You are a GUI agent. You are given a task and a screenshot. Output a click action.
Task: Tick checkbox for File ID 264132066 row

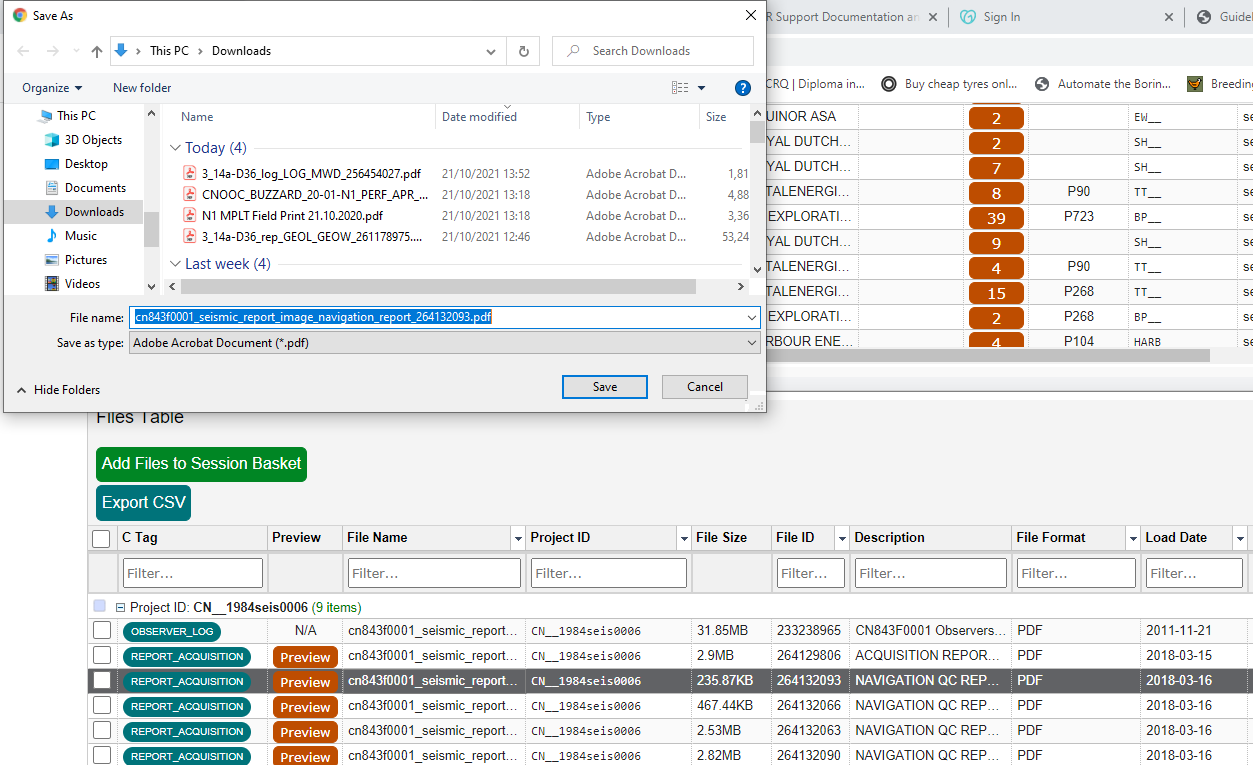coord(102,706)
